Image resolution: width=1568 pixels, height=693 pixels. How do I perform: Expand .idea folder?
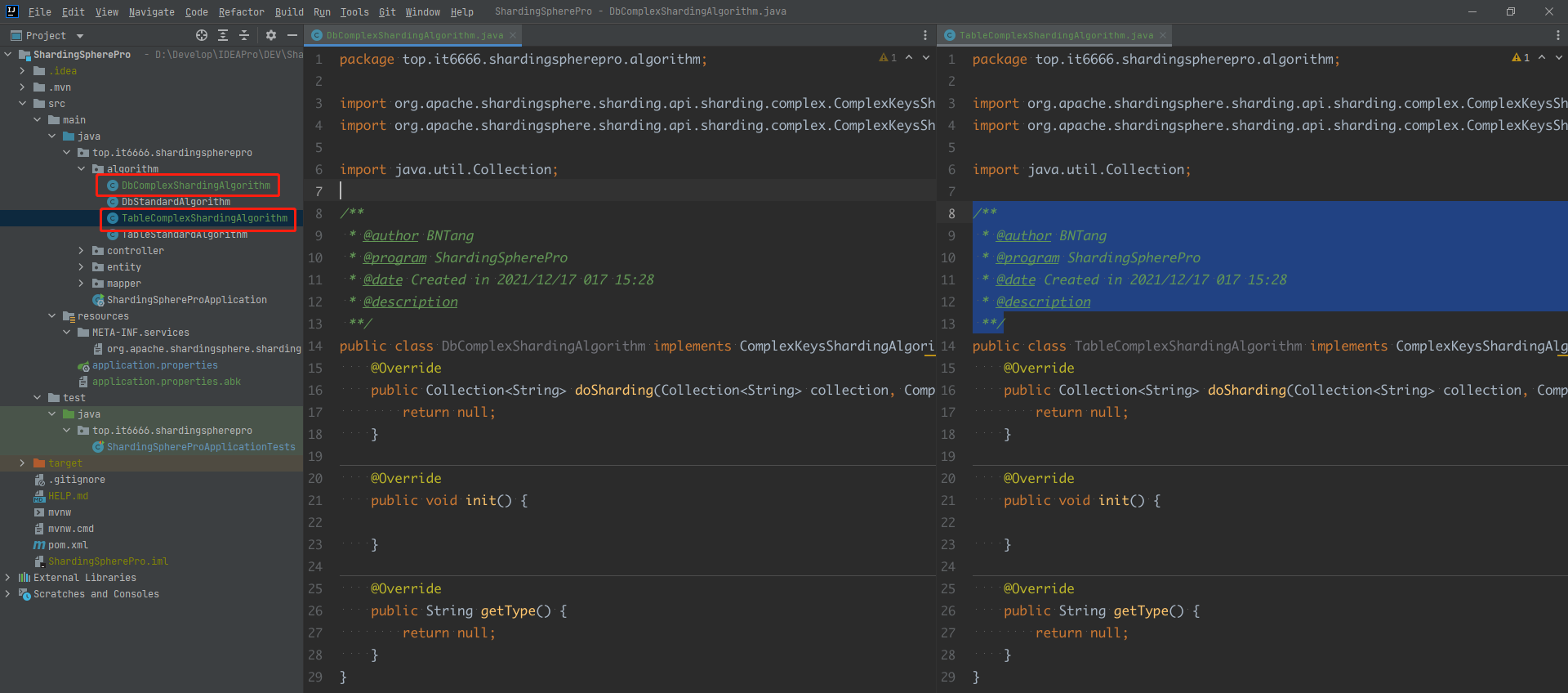tap(23, 71)
